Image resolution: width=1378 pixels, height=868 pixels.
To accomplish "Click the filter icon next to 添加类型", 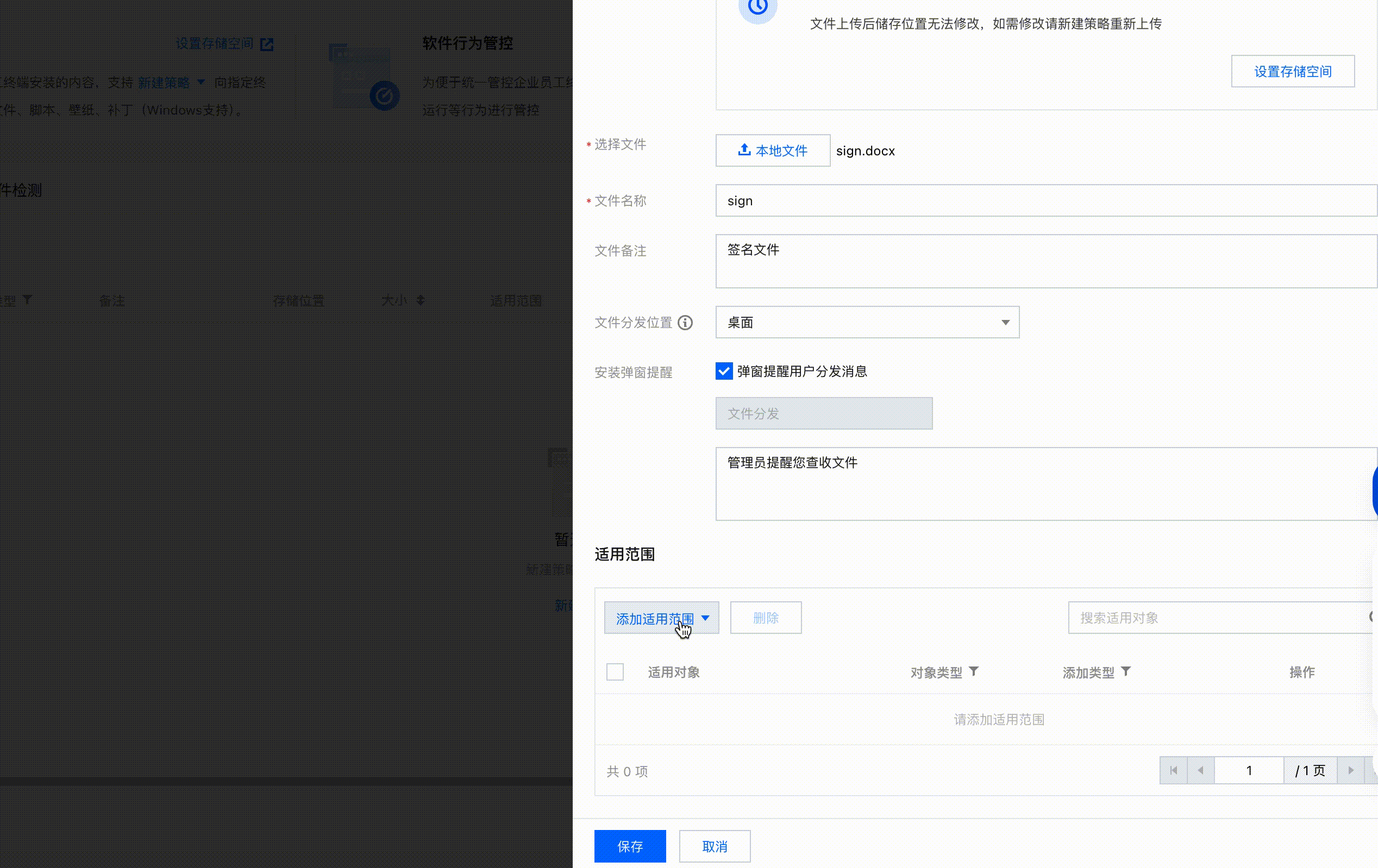I will pyautogui.click(x=1125, y=671).
